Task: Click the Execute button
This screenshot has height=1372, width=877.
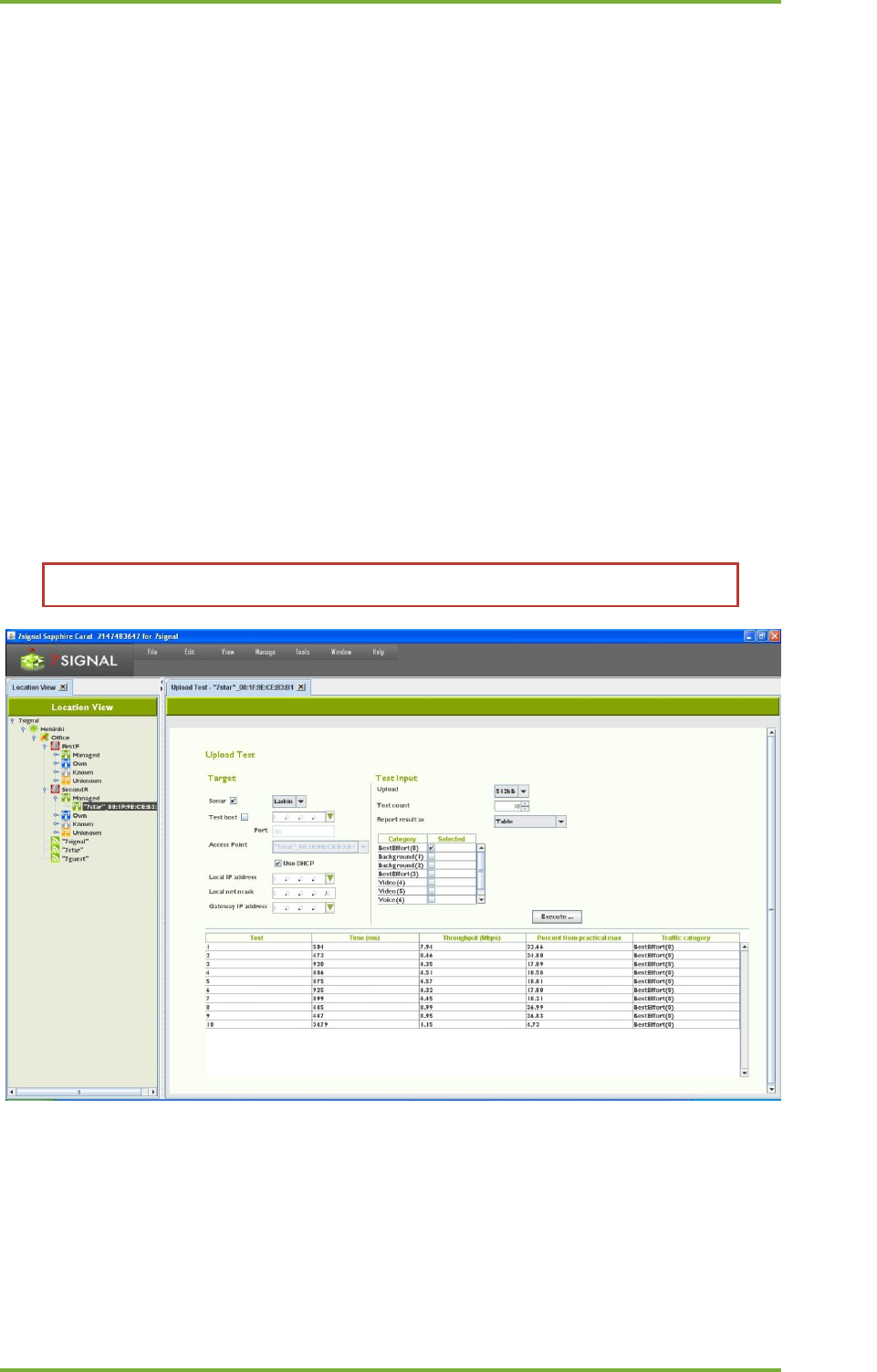Action: 557,916
